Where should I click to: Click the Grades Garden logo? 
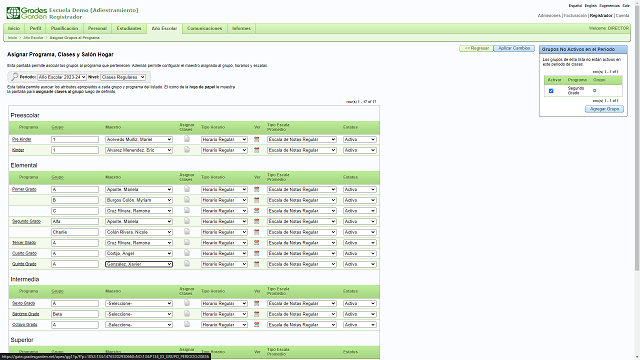(x=27, y=13)
